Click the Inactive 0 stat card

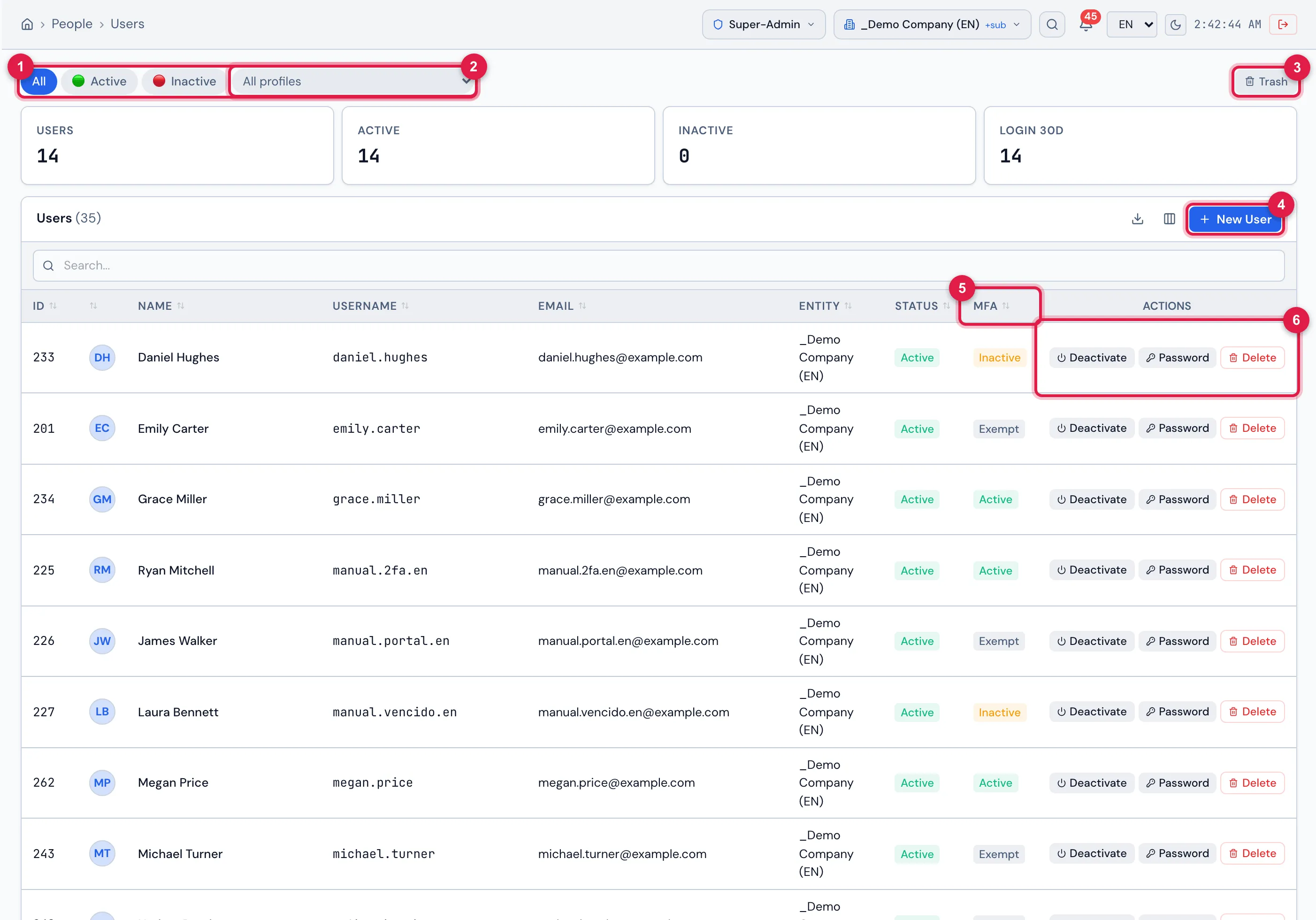click(x=819, y=146)
